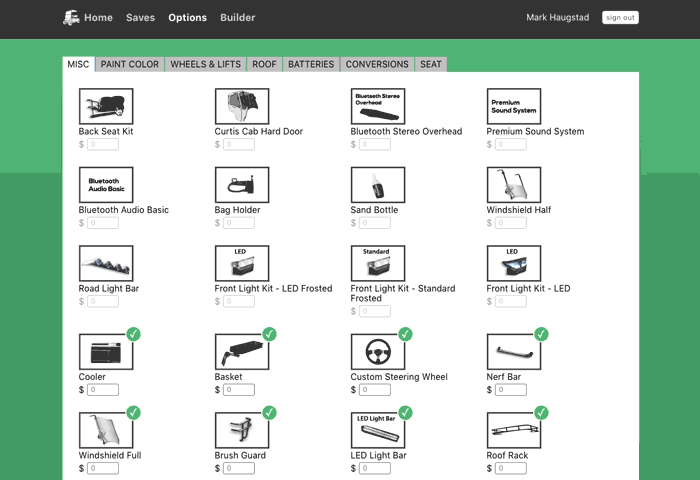The height and width of the screenshot is (480, 700).
Task: Focus the Brush Guard price field
Action: click(x=239, y=468)
